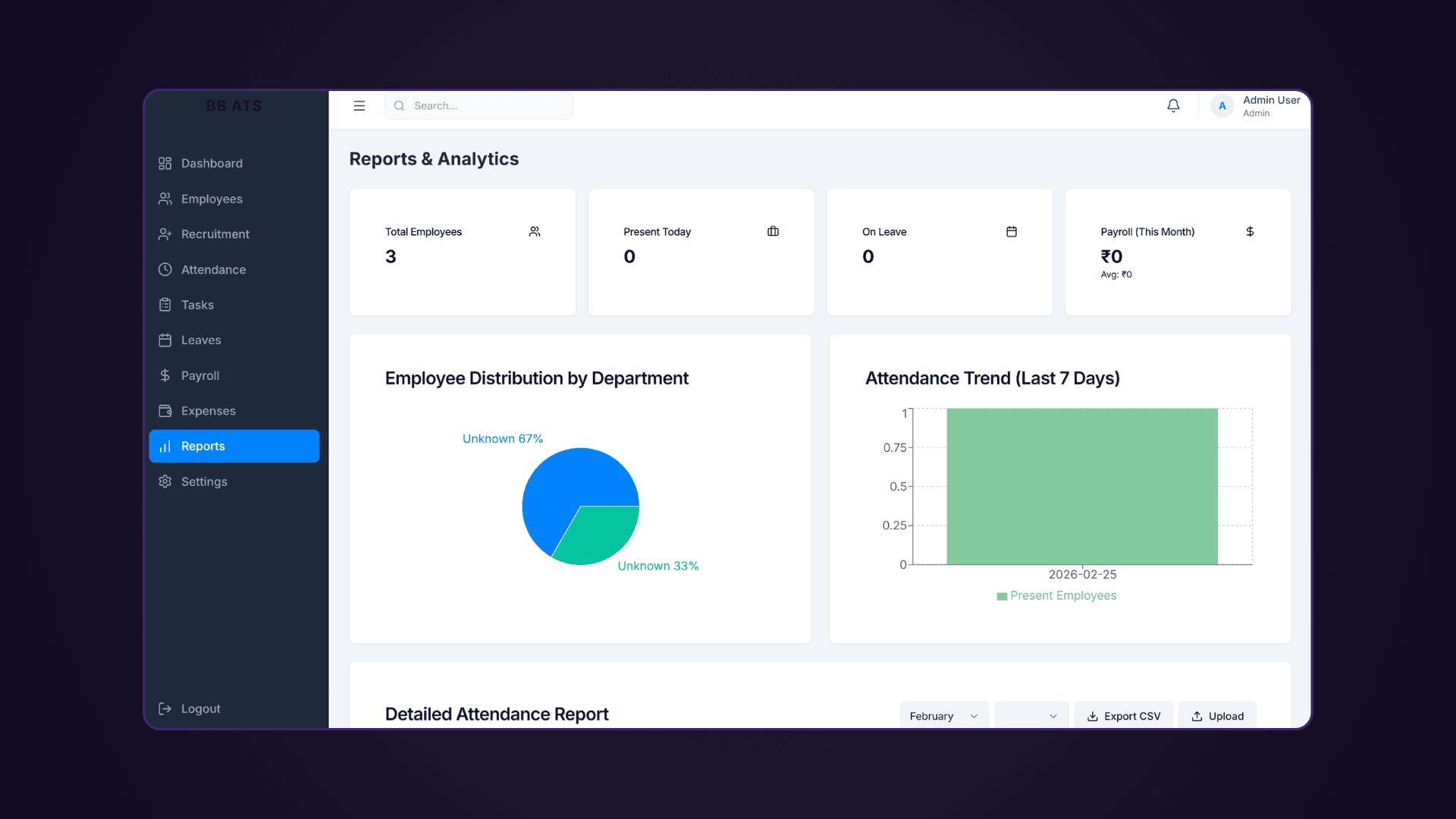The width and height of the screenshot is (1456, 819).
Task: Click the notification bell icon
Action: click(x=1173, y=105)
